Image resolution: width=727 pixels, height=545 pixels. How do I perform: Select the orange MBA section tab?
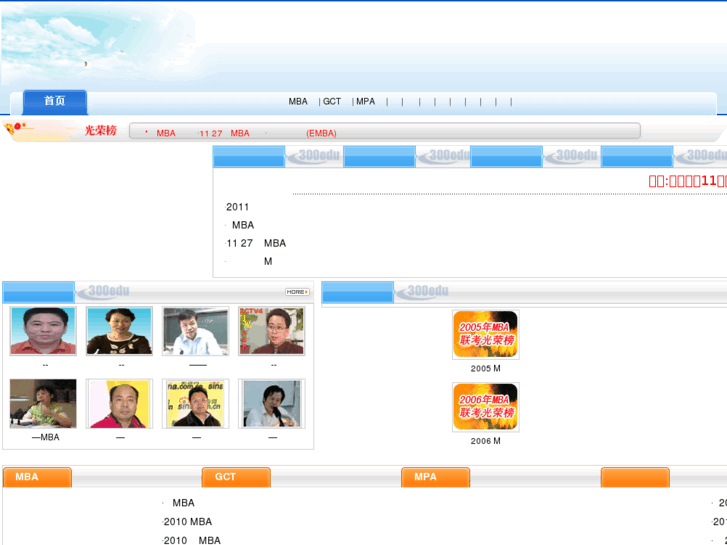tap(38, 477)
